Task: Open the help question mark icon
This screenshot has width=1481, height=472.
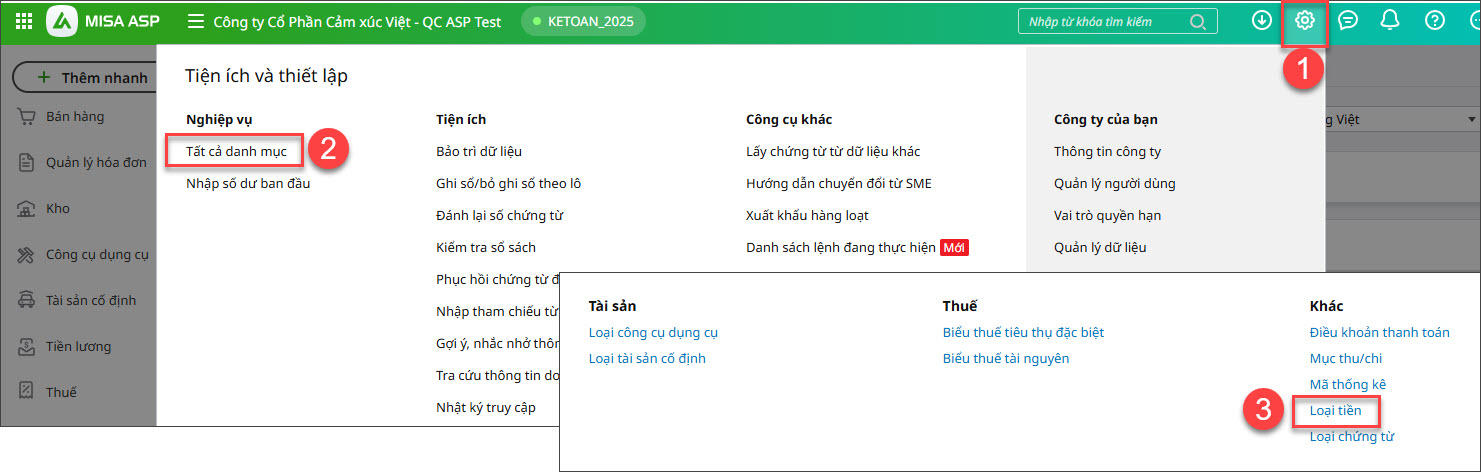Action: click(1434, 21)
